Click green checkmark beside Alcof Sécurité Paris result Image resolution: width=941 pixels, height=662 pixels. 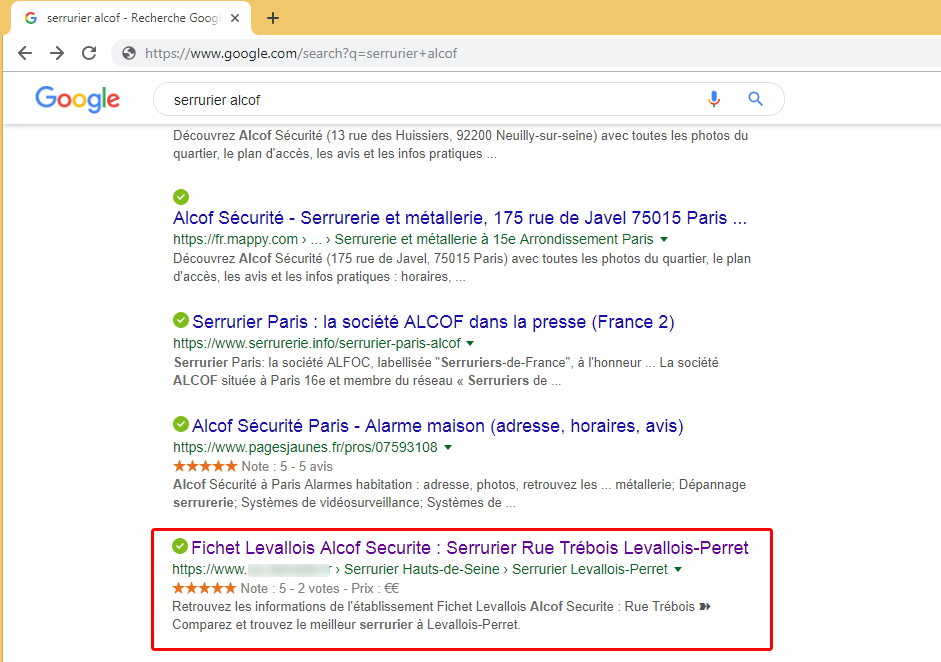(181, 425)
